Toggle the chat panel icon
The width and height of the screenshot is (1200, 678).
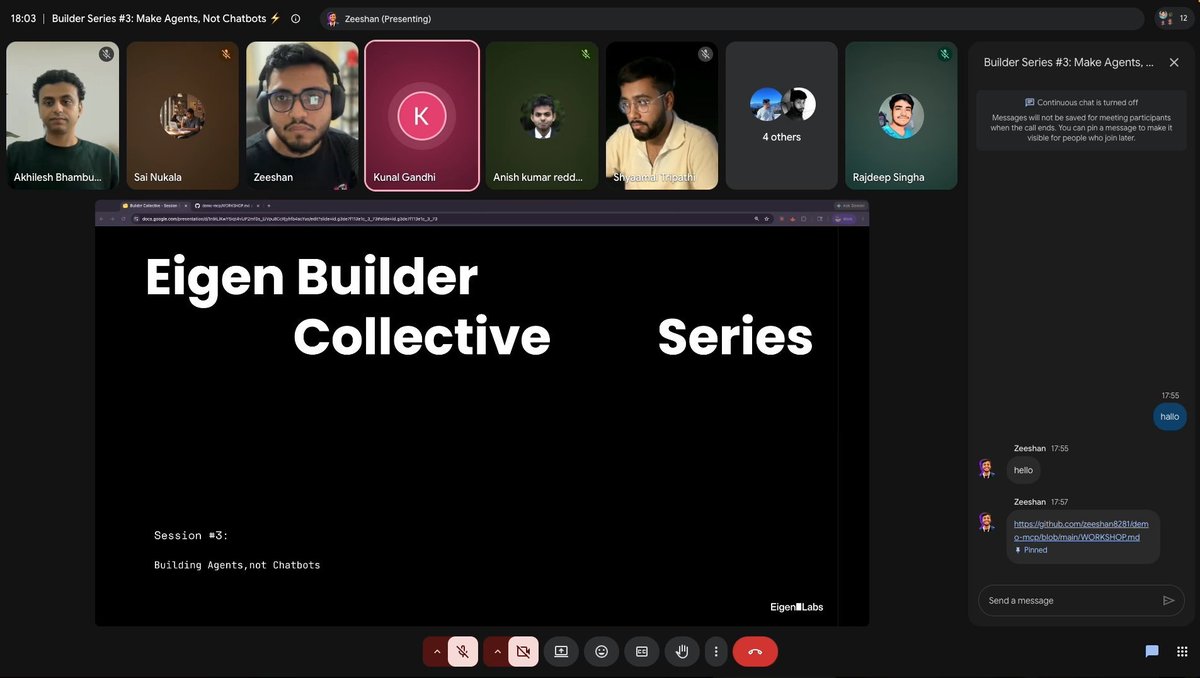click(1152, 651)
